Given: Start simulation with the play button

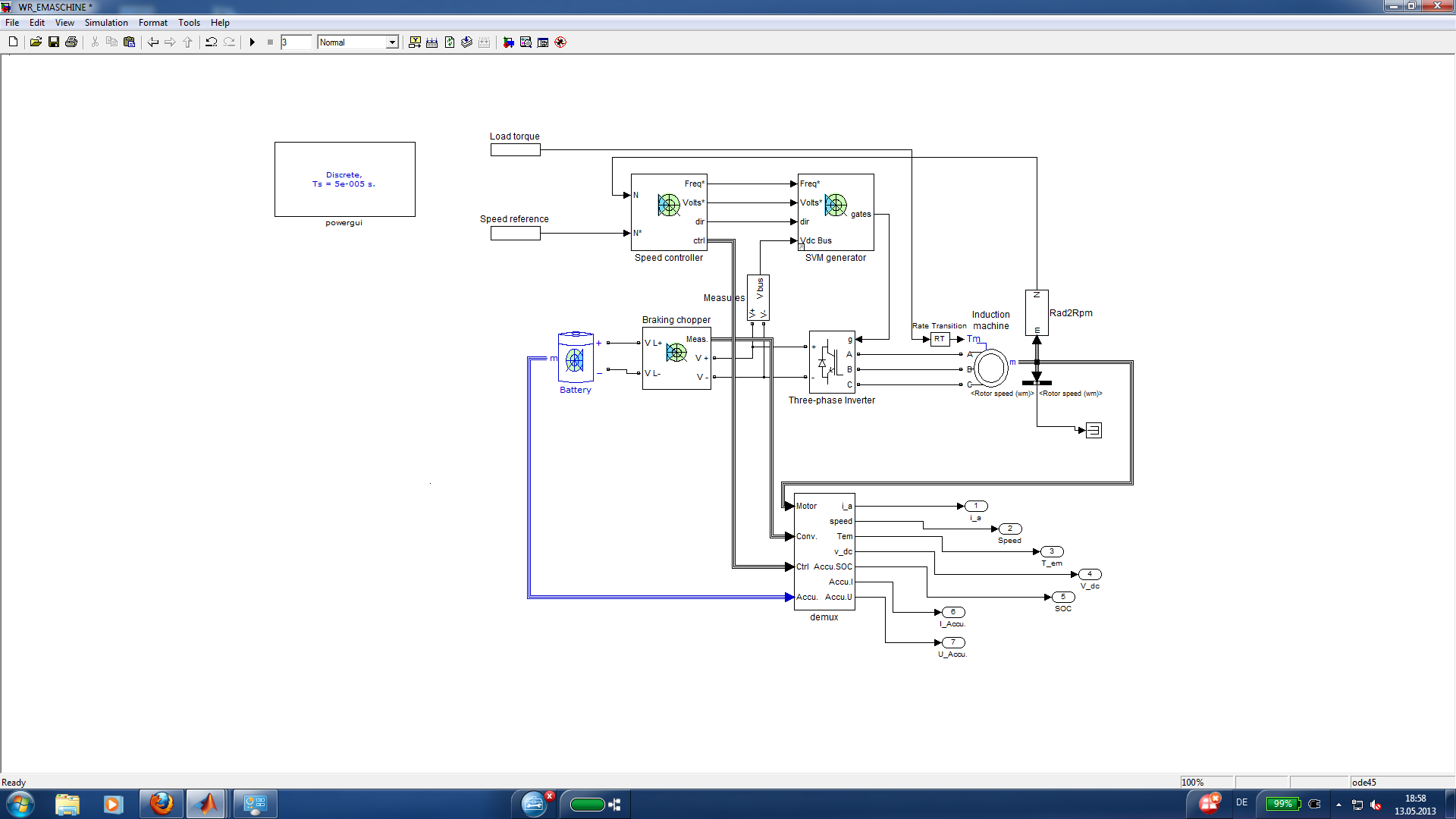Looking at the screenshot, I should pyautogui.click(x=253, y=42).
